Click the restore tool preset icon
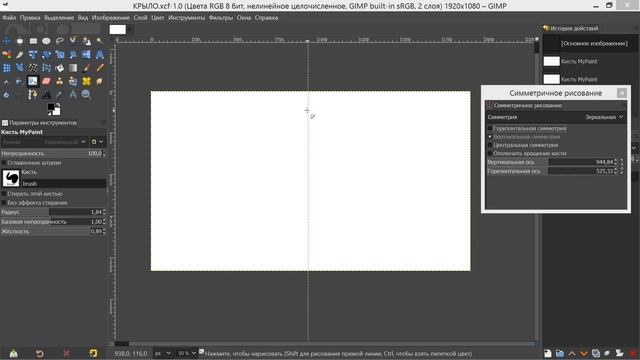This screenshot has height=360, width=640. (x=40, y=353)
